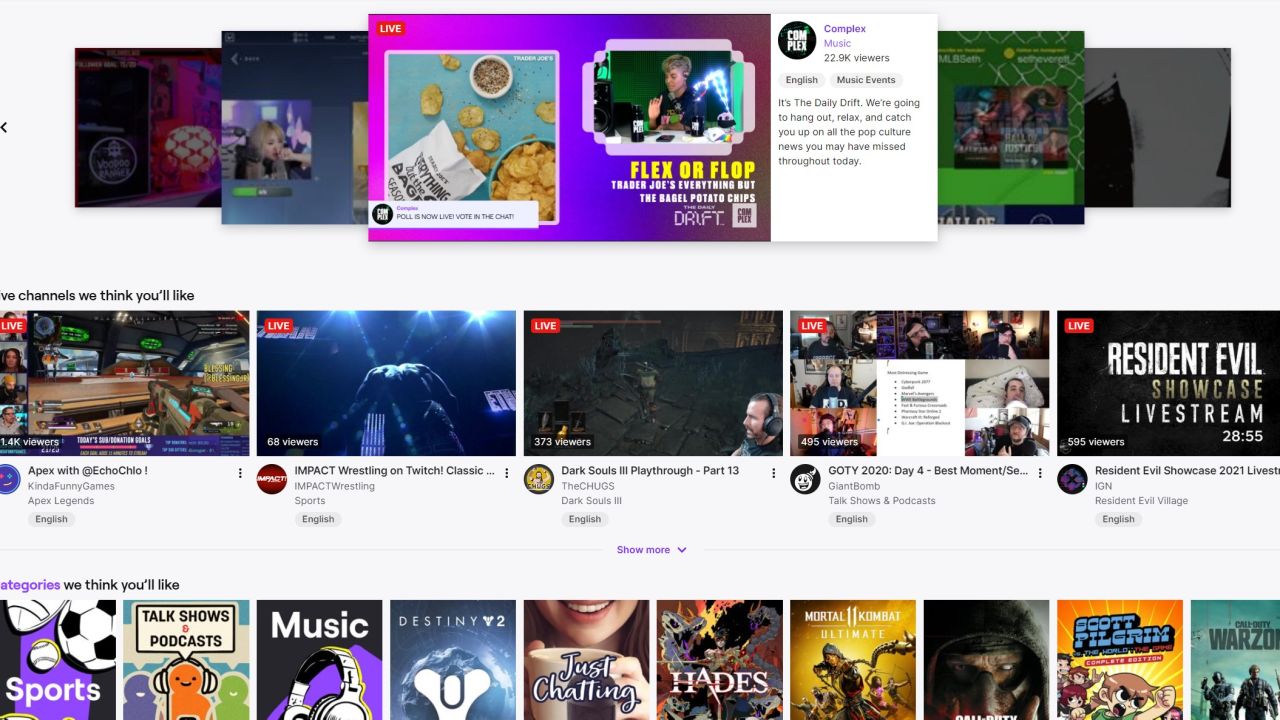Open the Complex channel avatar in carousel
This screenshot has width=1280, height=720.
tap(797, 40)
